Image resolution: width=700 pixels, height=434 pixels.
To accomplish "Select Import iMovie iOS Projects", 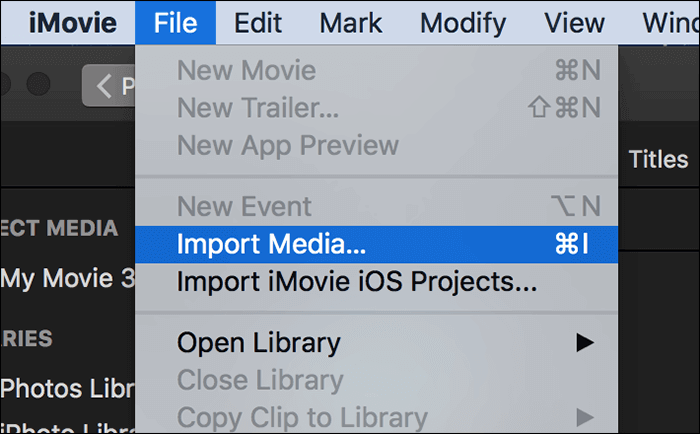I will (x=357, y=281).
